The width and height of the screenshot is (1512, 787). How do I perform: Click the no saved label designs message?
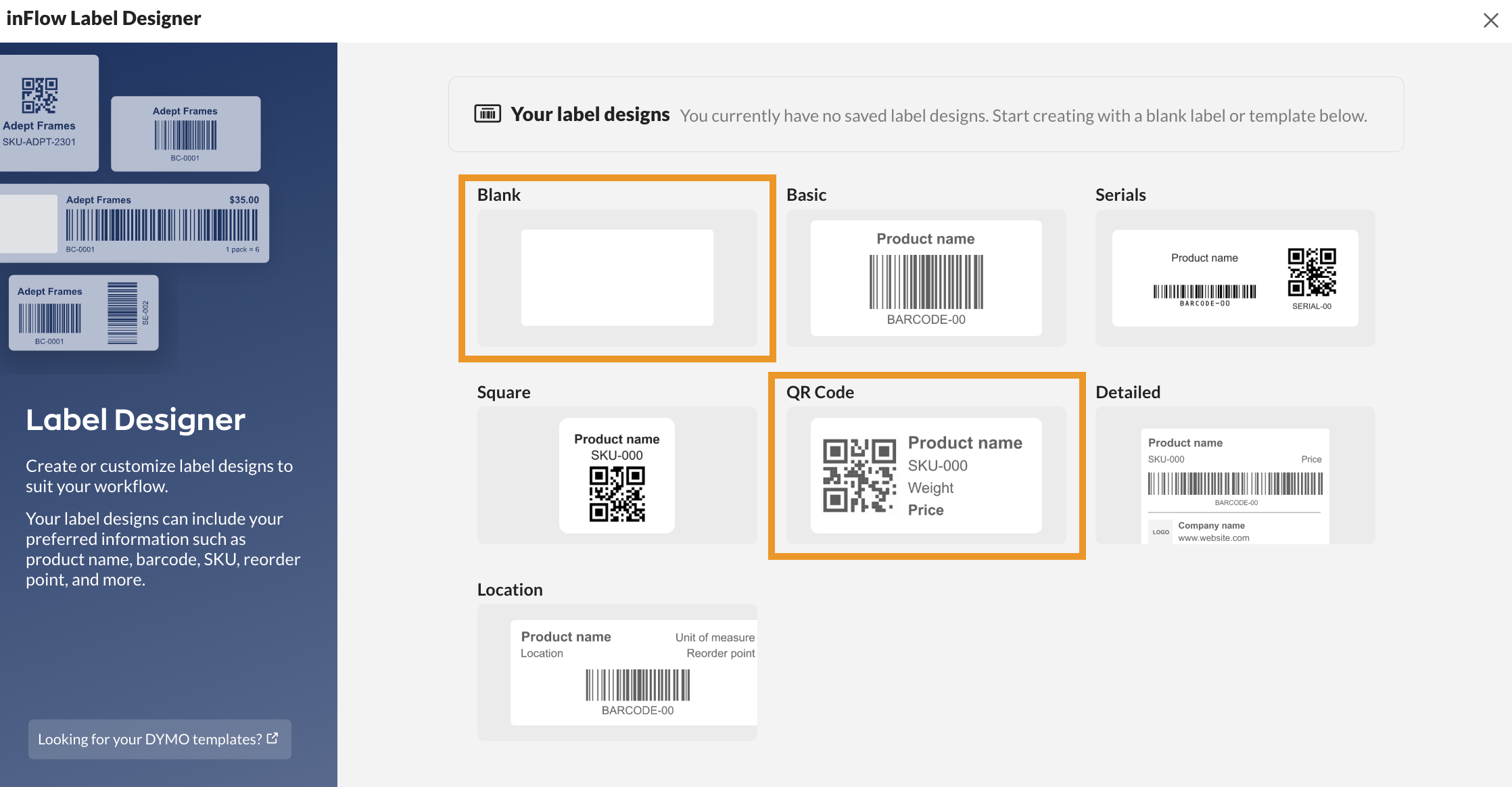[x=1024, y=116]
